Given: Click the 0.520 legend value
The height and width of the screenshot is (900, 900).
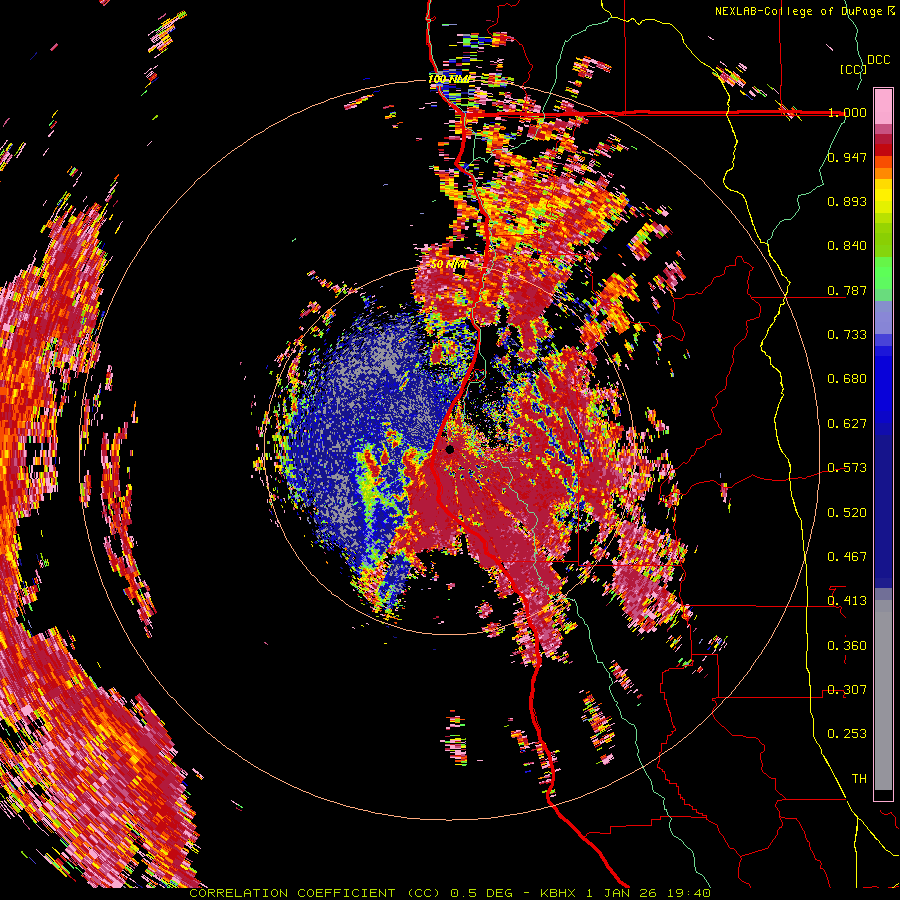Looking at the screenshot, I should click(847, 512).
